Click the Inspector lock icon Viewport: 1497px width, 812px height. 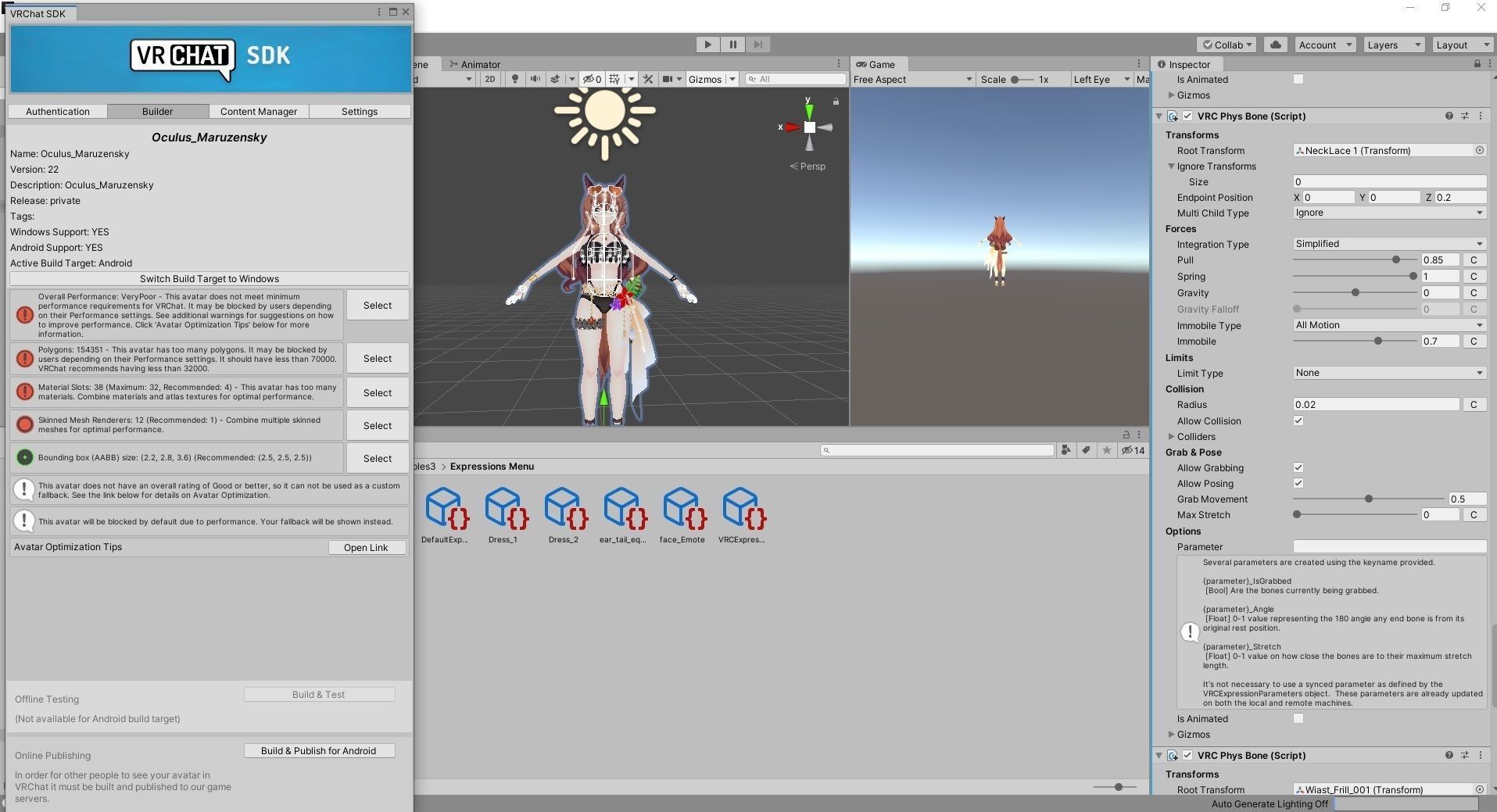(1477, 64)
